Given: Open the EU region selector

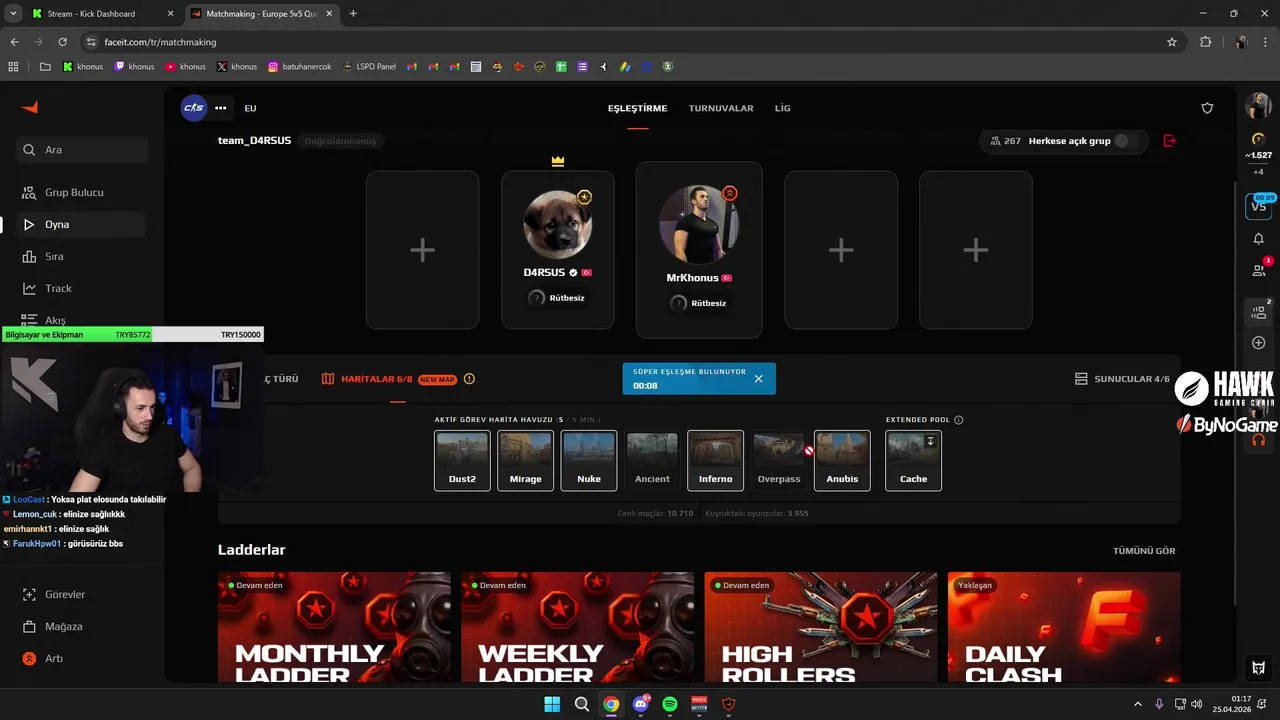Looking at the screenshot, I should click(250, 108).
